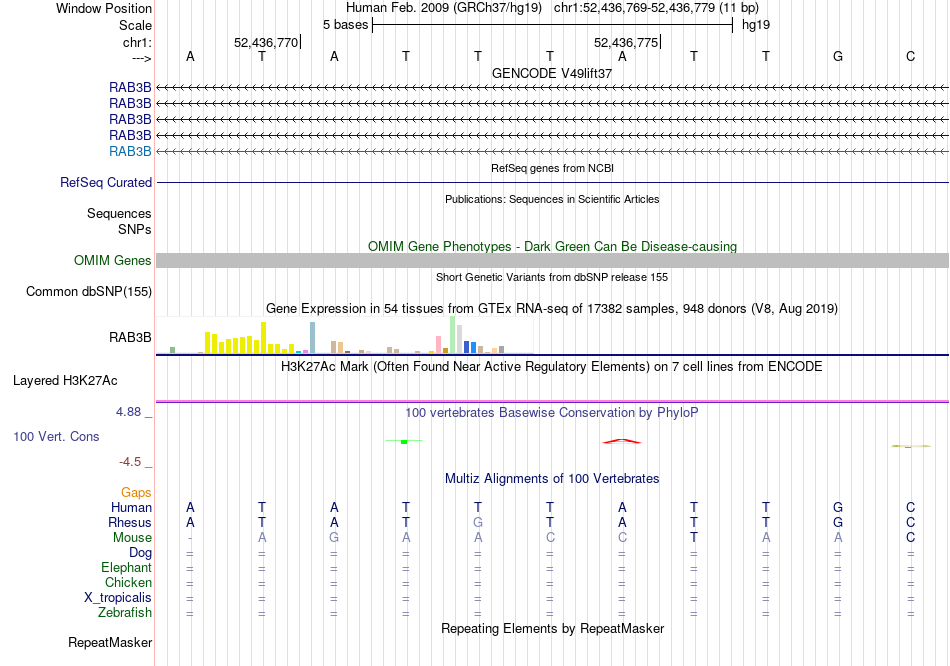Select the Scale track label
This screenshot has height=666, width=950.
point(135,25)
